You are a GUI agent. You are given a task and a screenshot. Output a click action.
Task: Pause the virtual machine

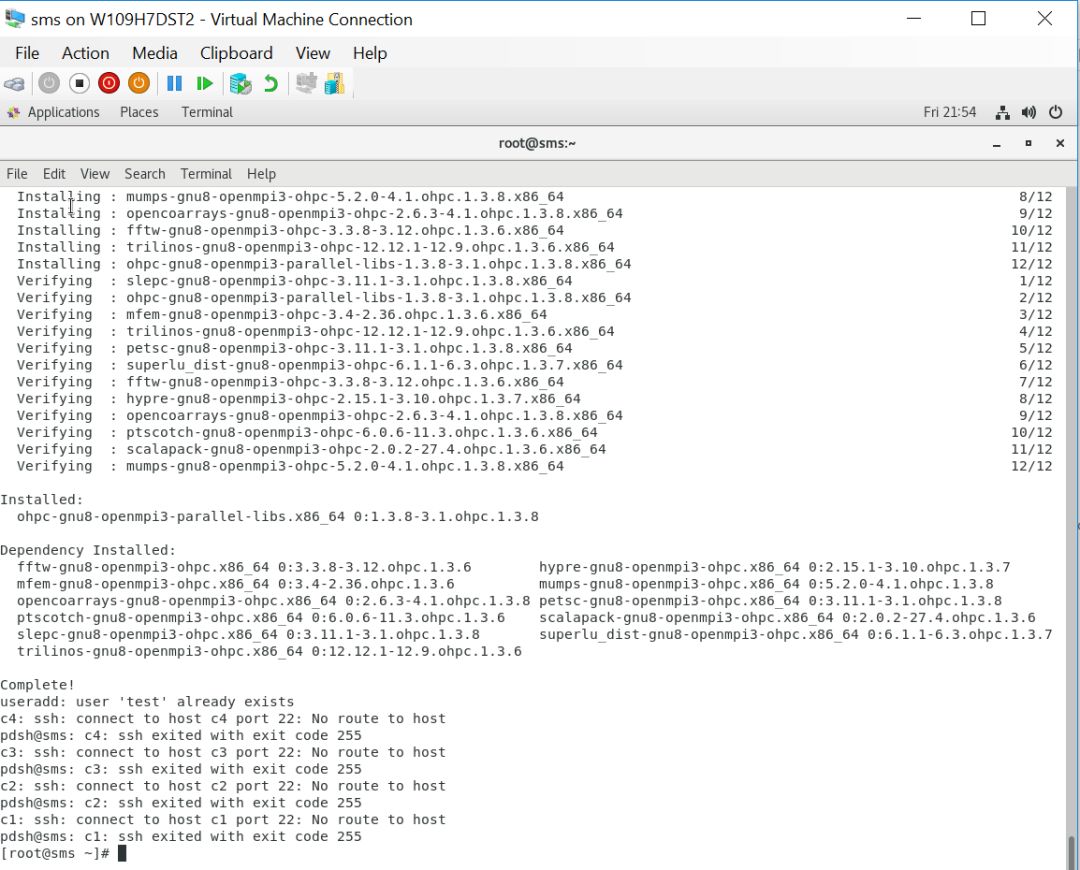174,83
